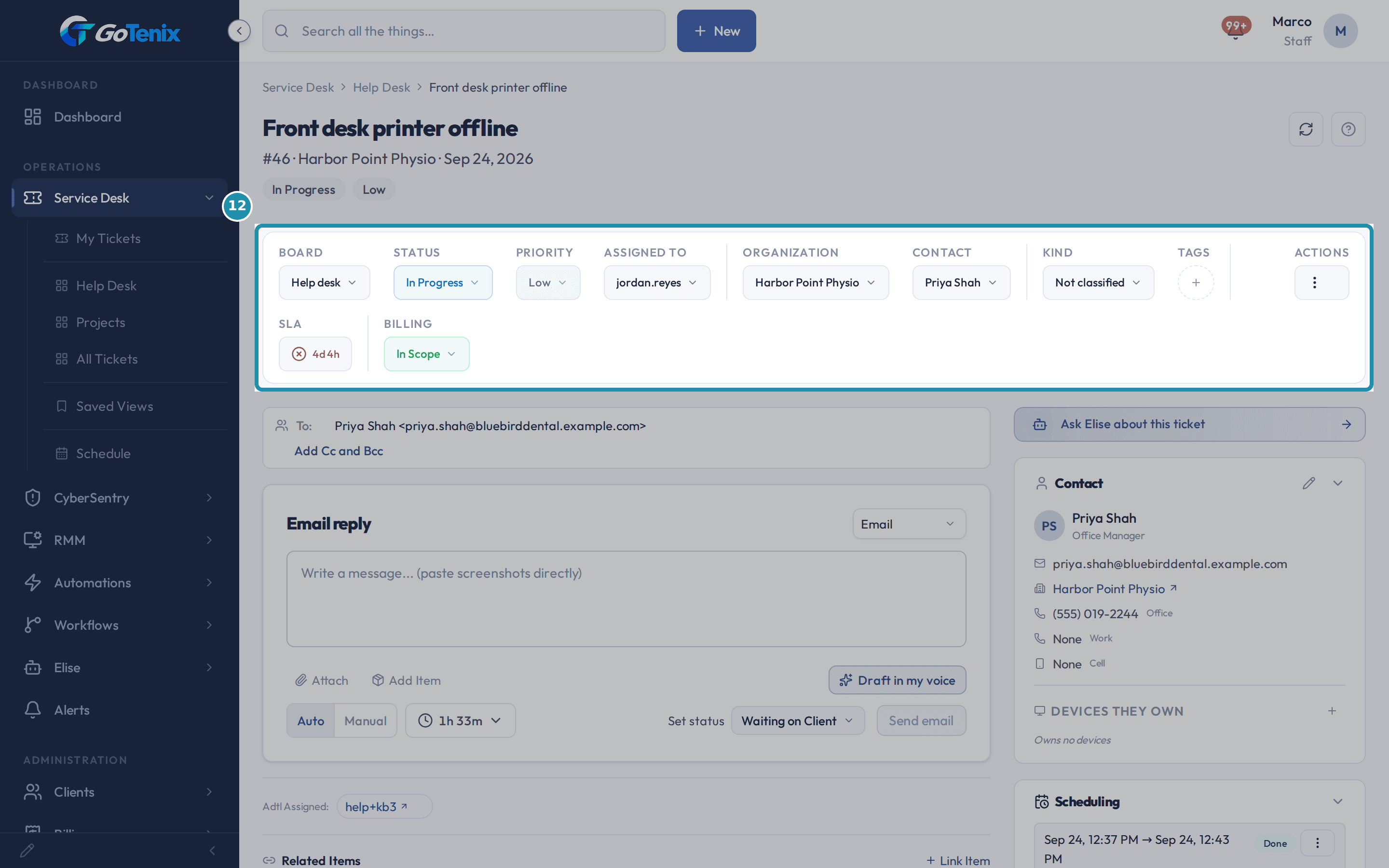The height and width of the screenshot is (868, 1389).
Task: Collapse the Contact panel chevron
Action: click(1338, 483)
